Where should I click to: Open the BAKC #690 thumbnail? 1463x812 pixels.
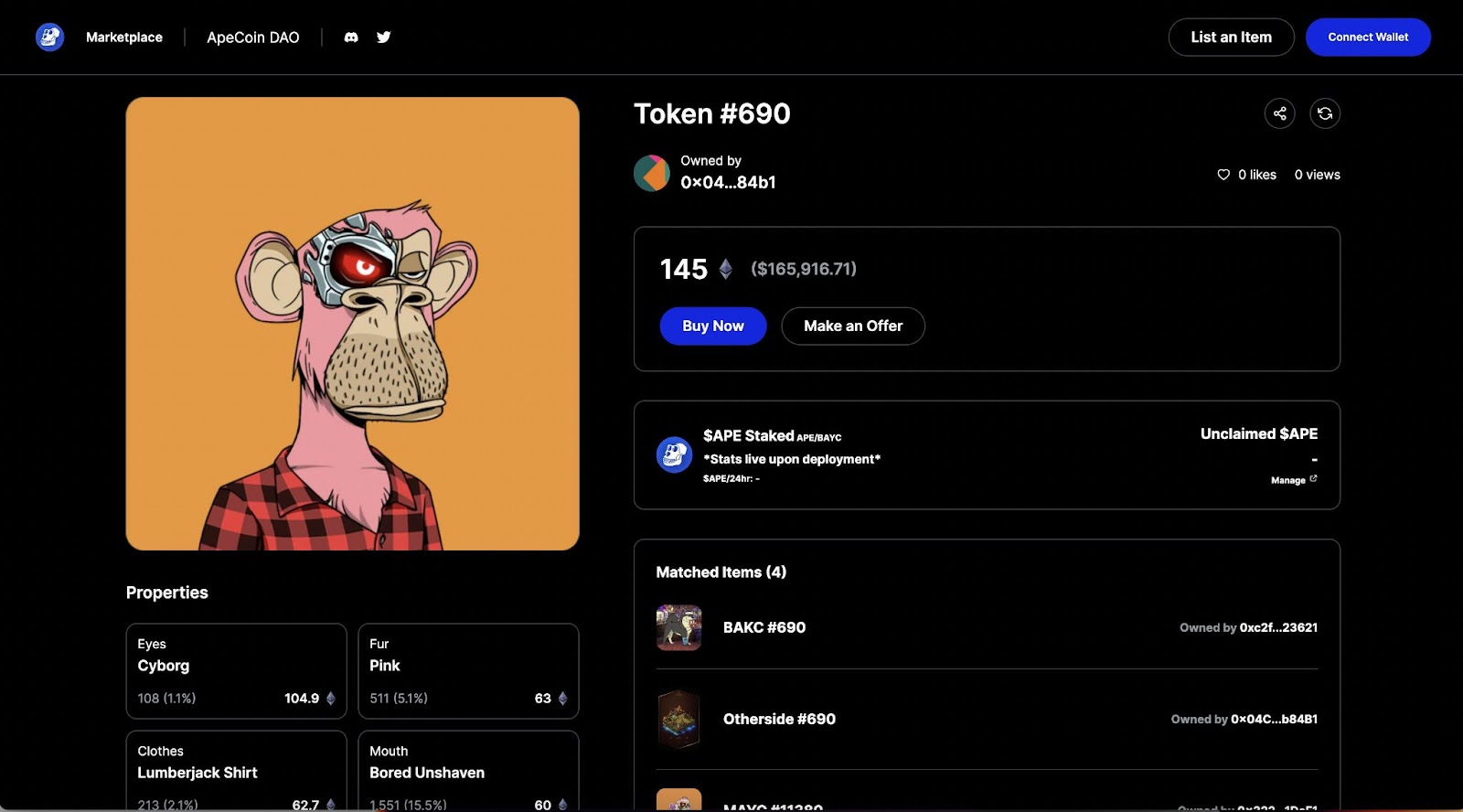pyautogui.click(x=678, y=627)
